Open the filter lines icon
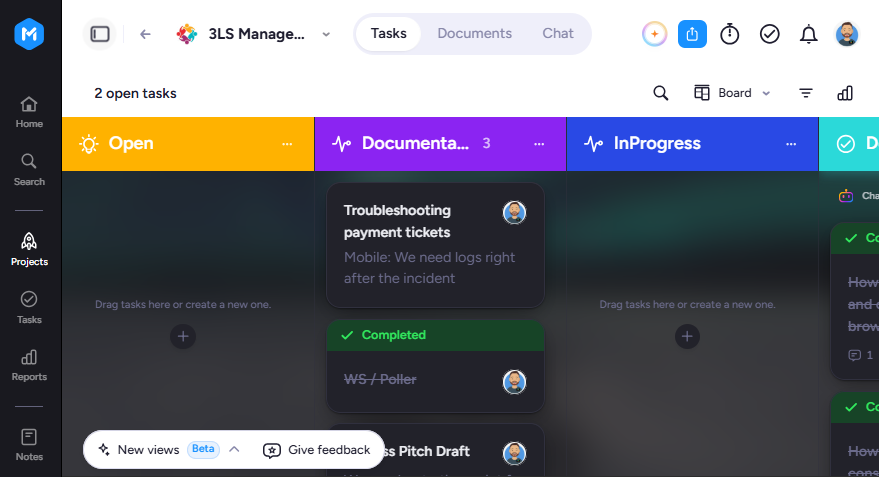Viewport: 879px width, 477px height. point(806,93)
